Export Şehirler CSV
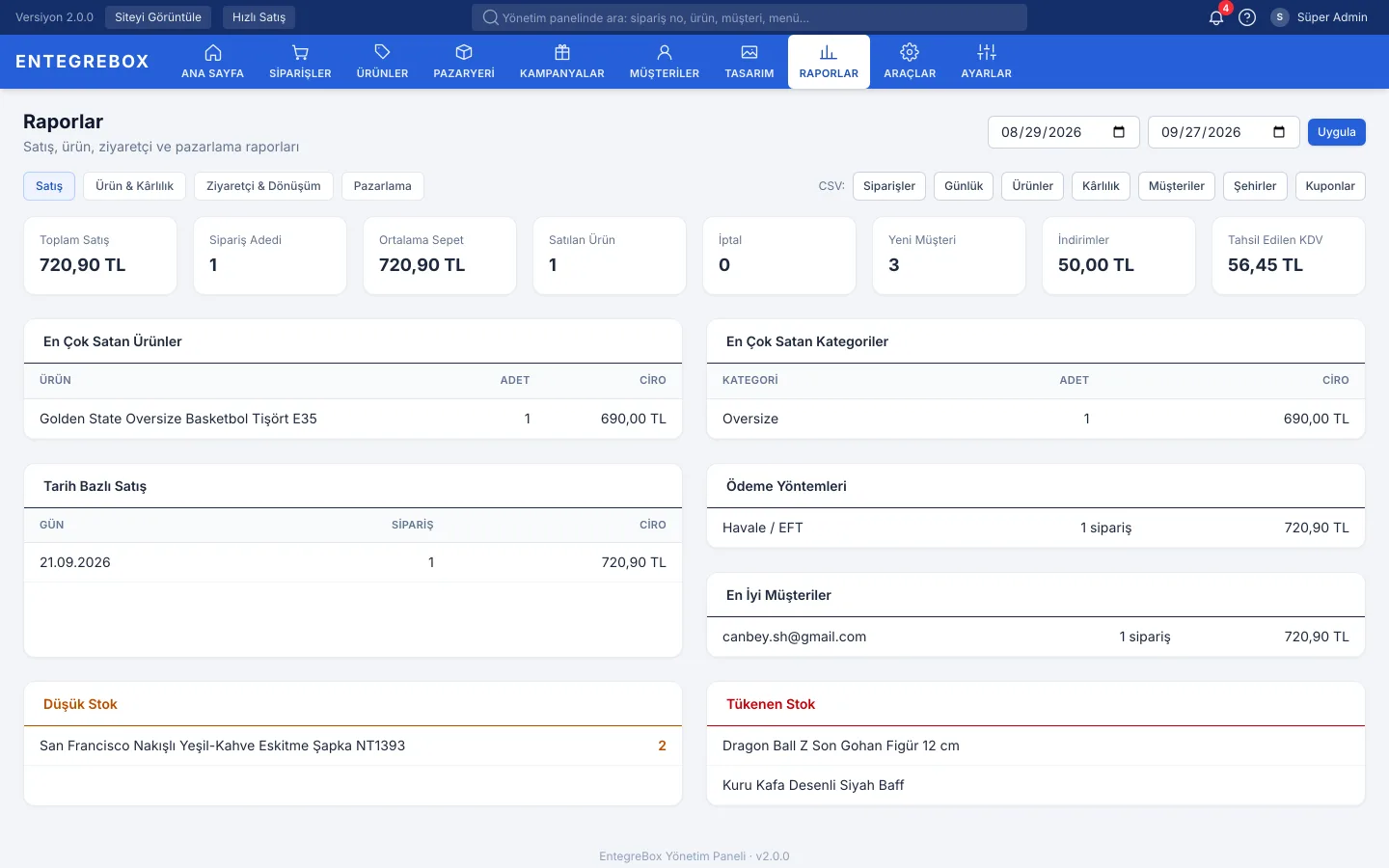The height and width of the screenshot is (868, 1389). tap(1255, 186)
